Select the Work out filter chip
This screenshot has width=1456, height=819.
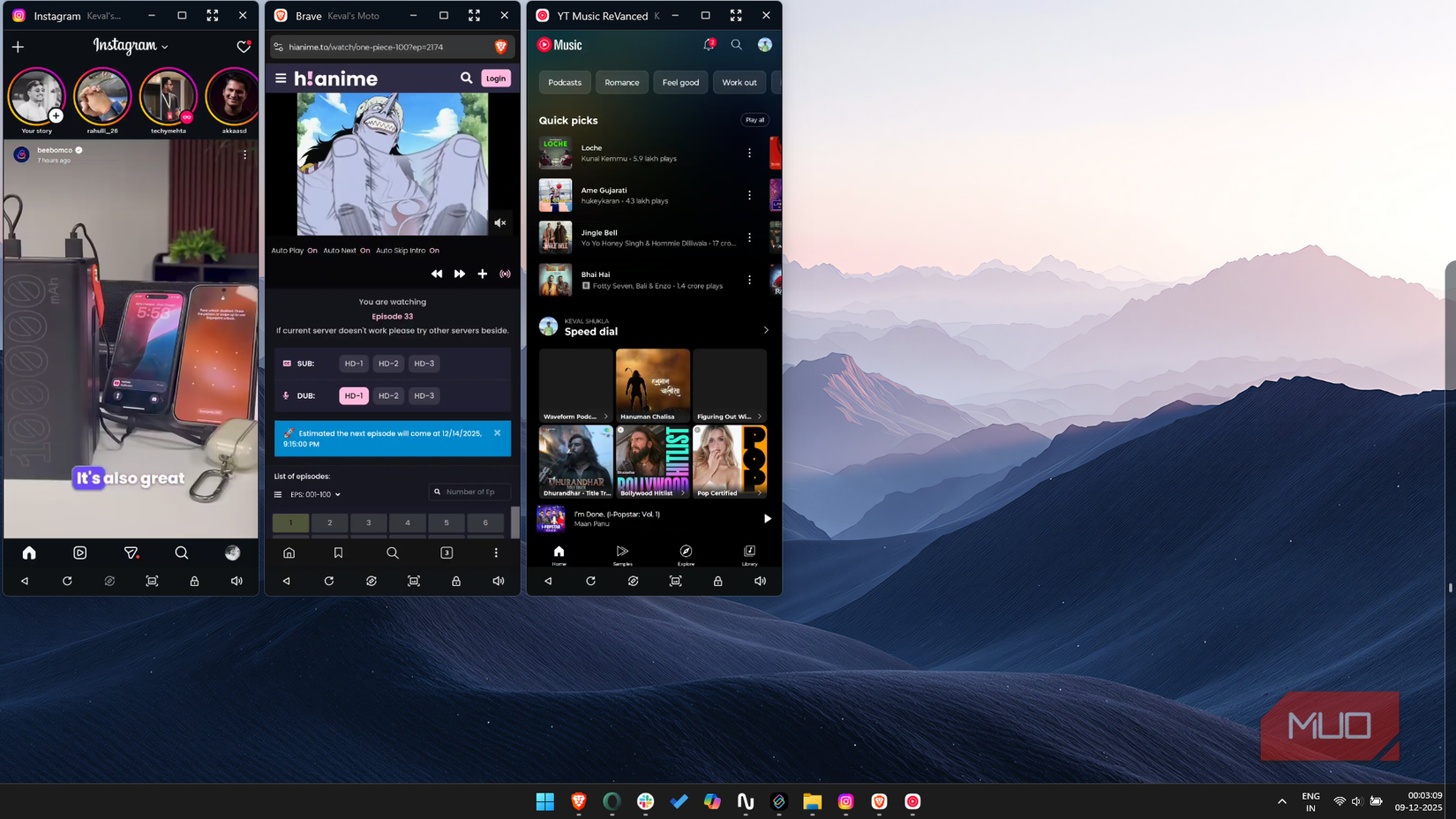[x=739, y=83]
